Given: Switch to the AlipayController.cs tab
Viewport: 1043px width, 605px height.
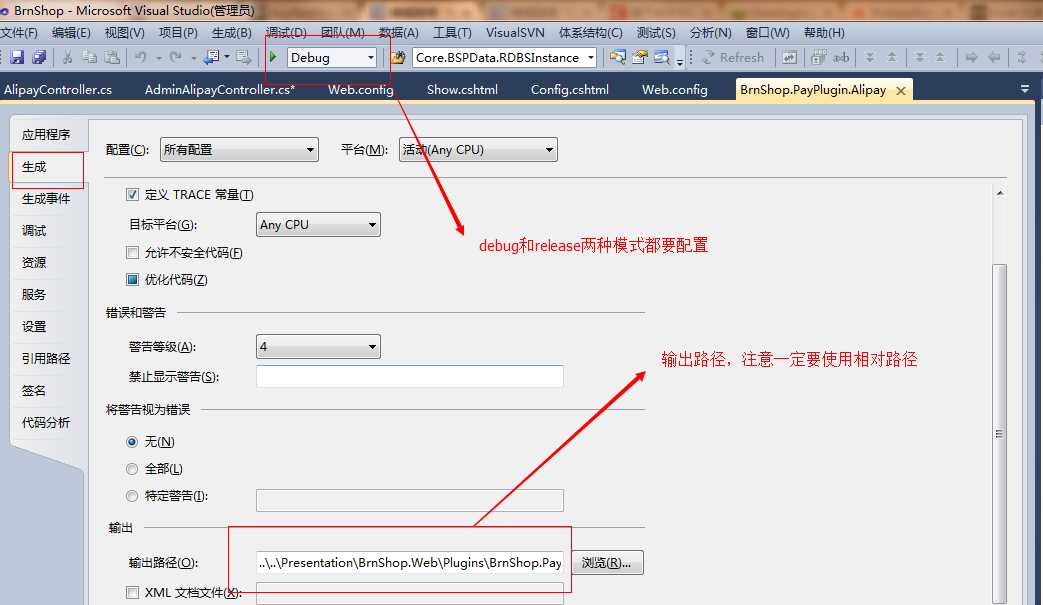Looking at the screenshot, I should point(58,90).
